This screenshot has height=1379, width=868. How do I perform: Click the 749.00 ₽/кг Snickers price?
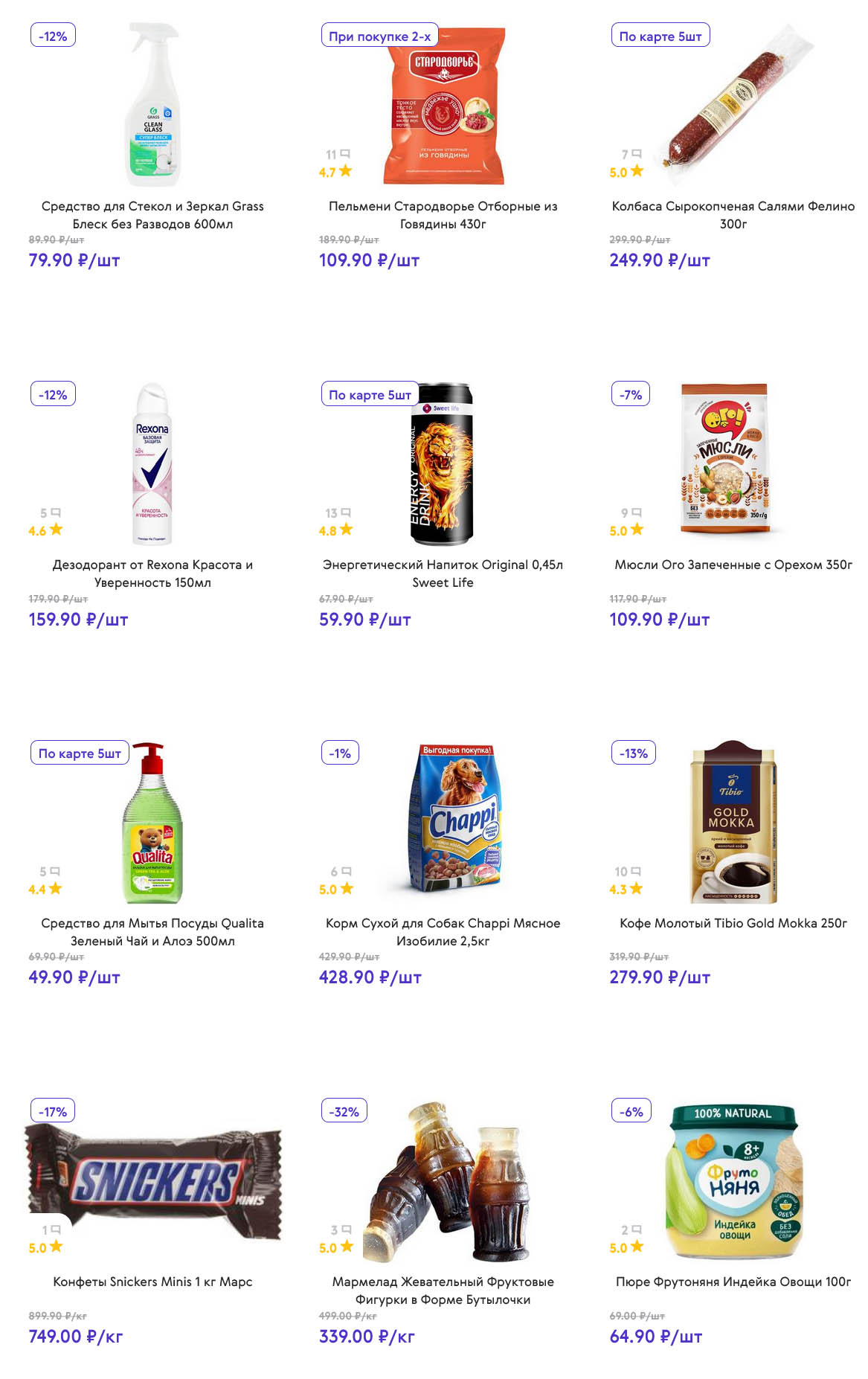pos(76,1336)
